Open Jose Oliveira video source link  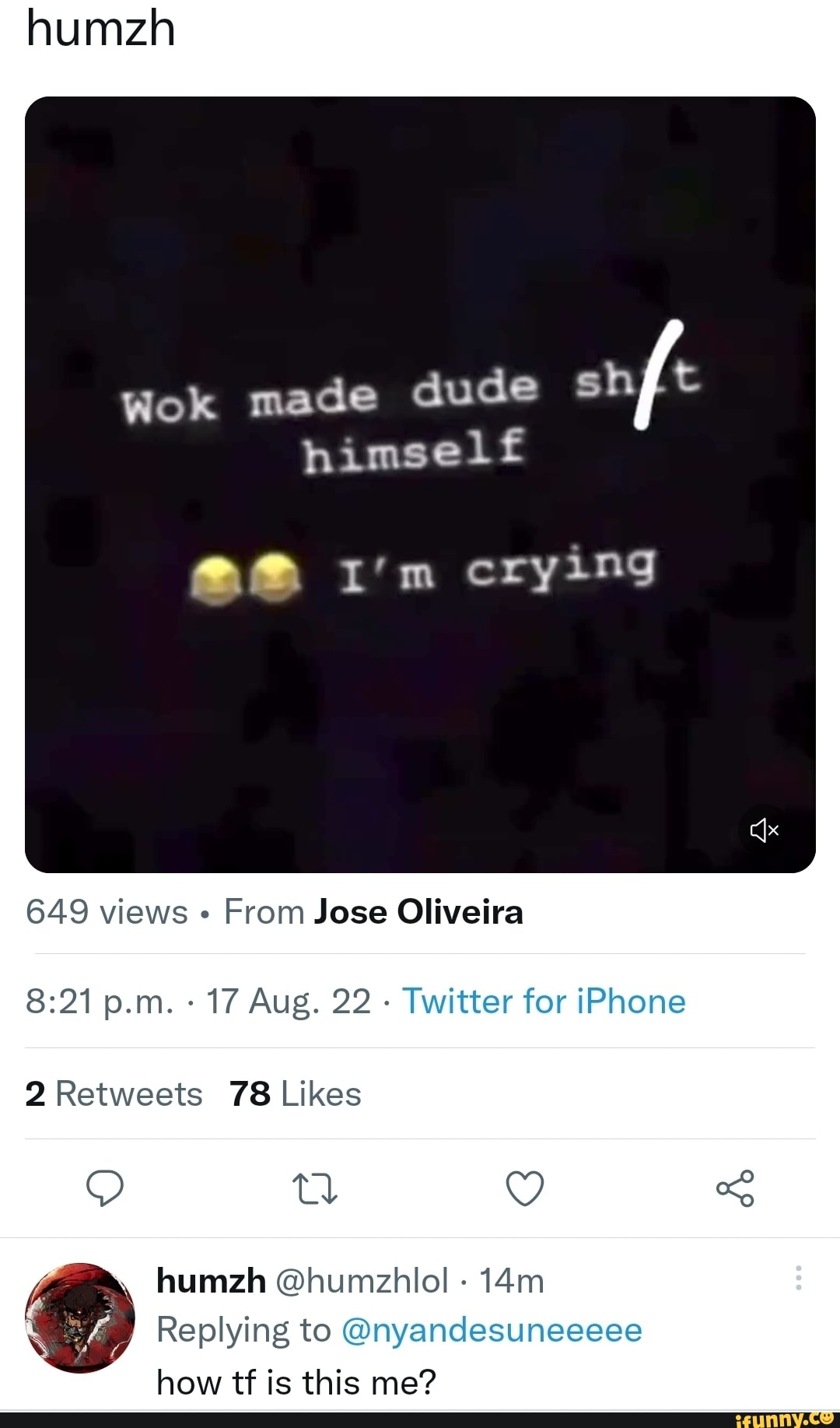418,912
